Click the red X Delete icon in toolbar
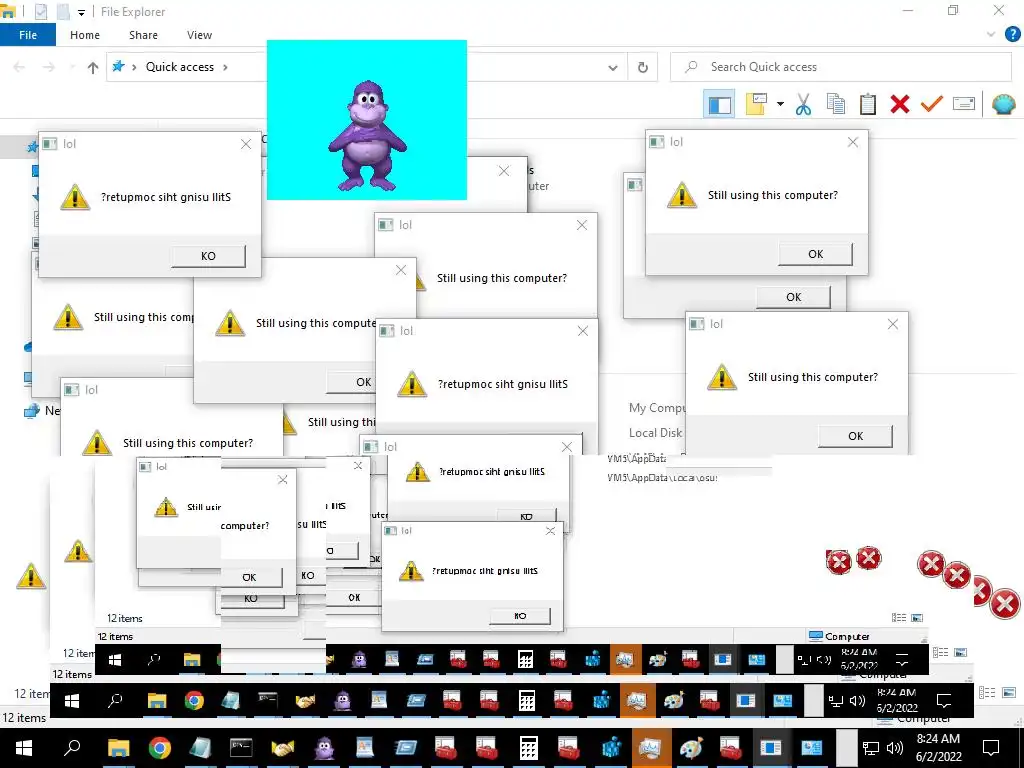This screenshot has height=768, width=1024. click(x=900, y=104)
